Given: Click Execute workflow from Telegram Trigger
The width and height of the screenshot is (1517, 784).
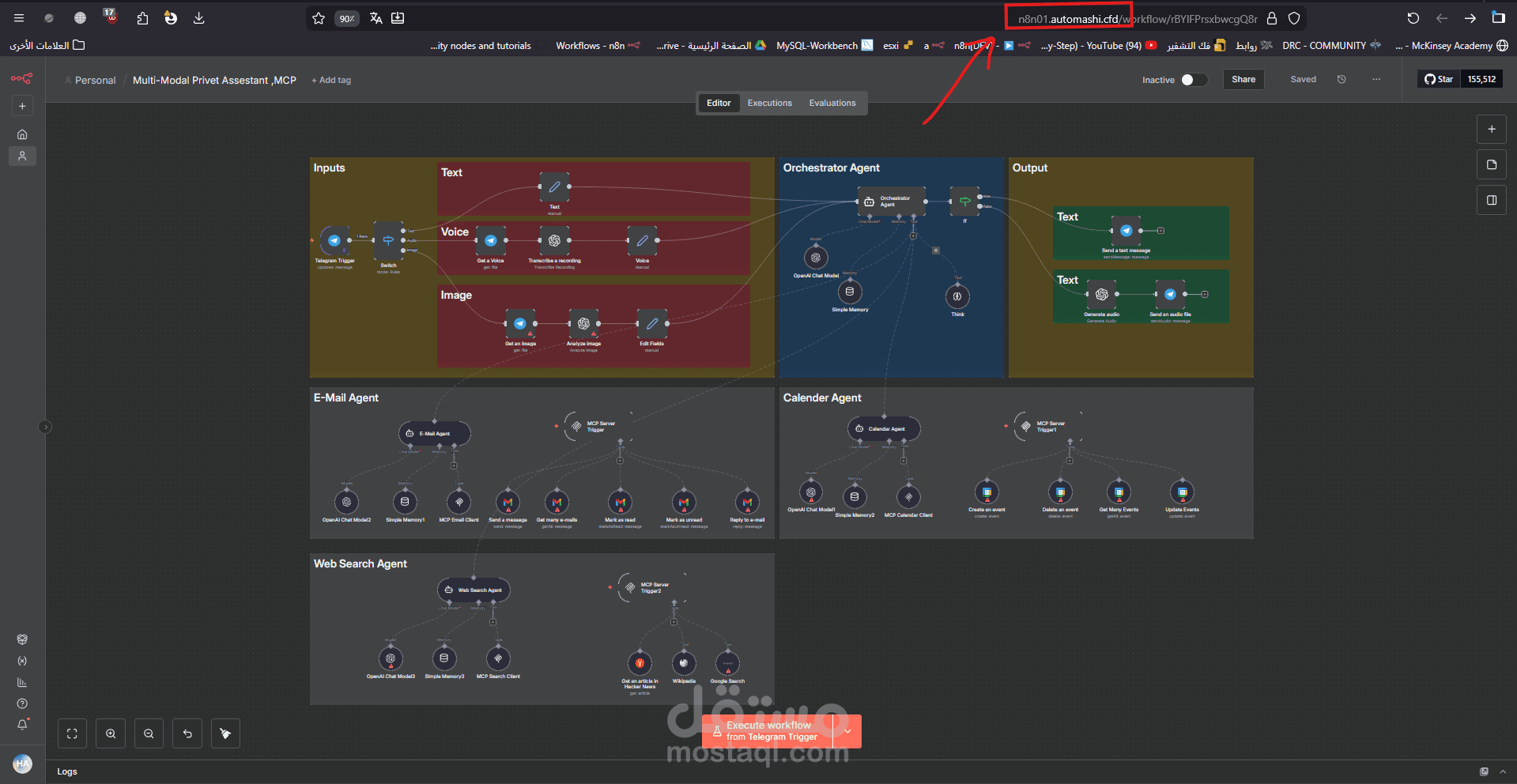Looking at the screenshot, I should [768, 731].
